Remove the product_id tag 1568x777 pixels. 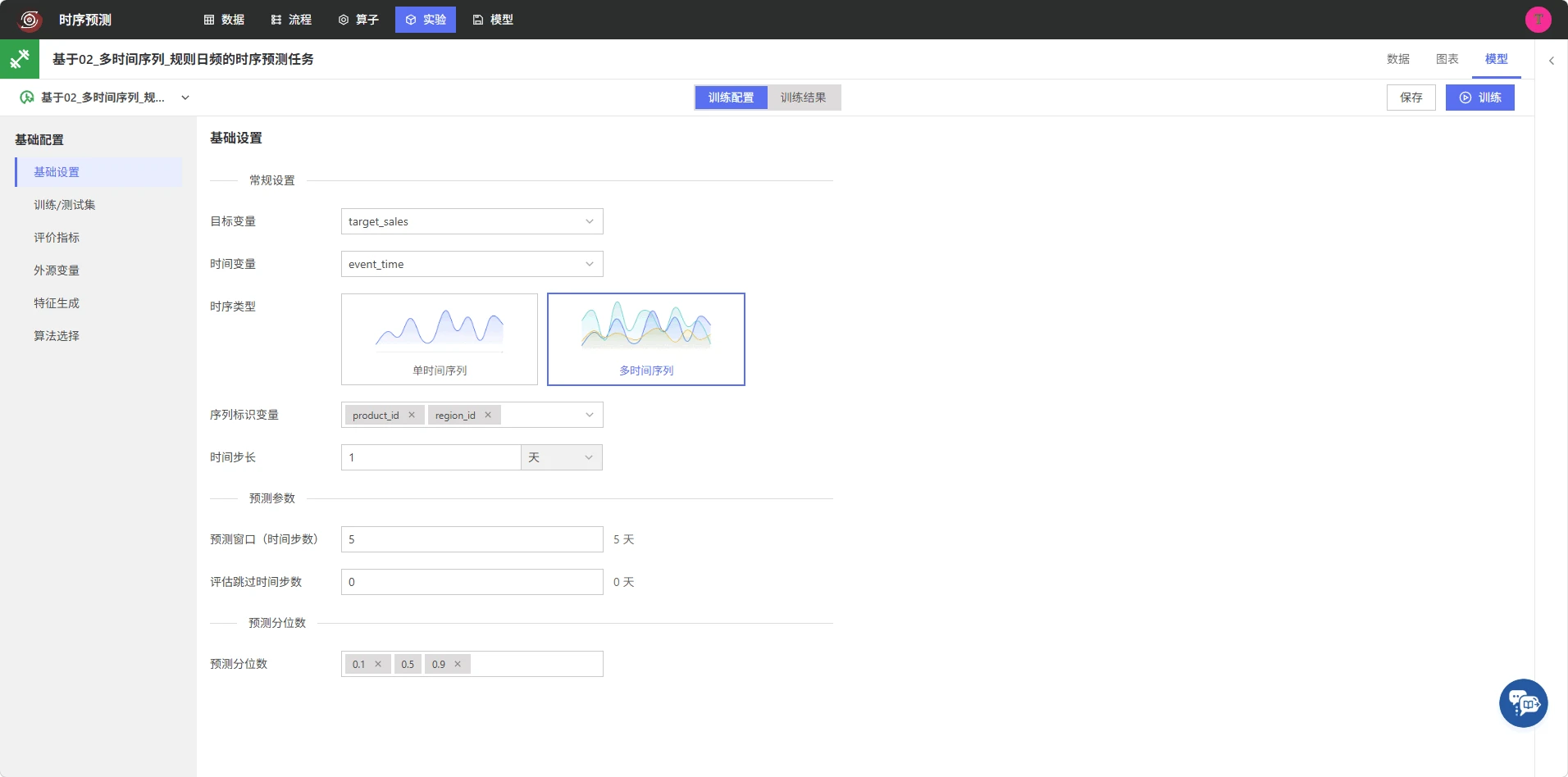[412, 415]
